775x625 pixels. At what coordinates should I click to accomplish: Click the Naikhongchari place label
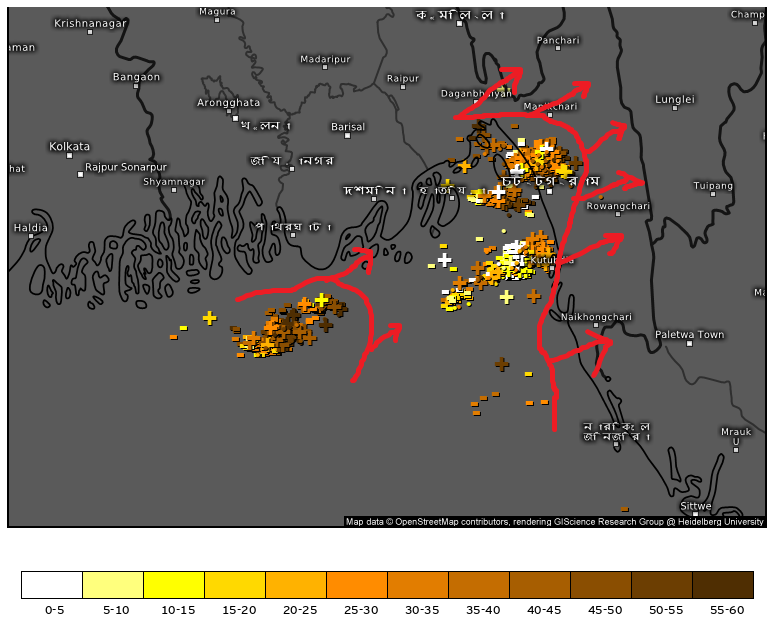tap(596, 317)
